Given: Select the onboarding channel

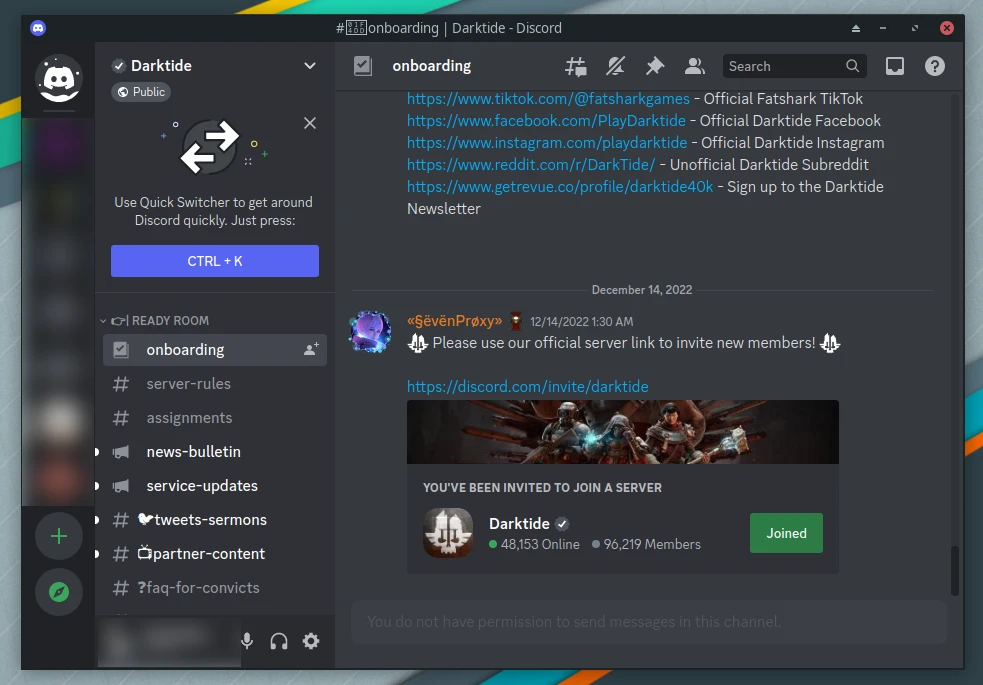Looking at the screenshot, I should point(214,350).
